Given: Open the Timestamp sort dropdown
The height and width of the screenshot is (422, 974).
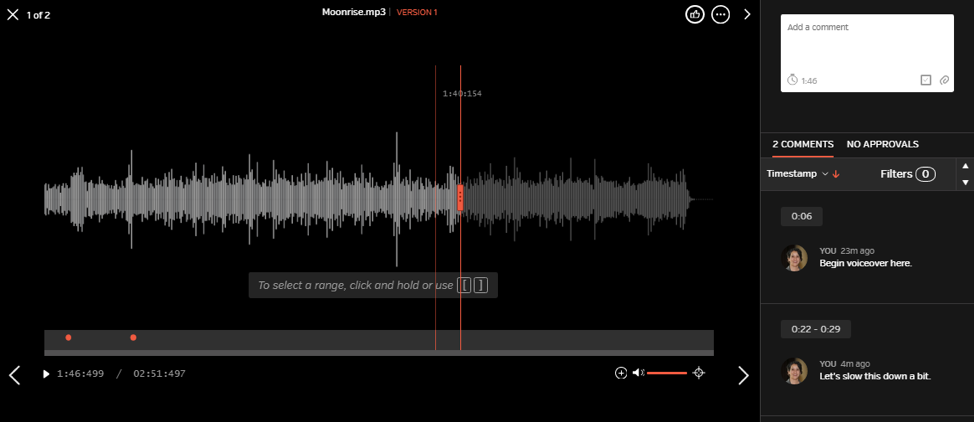Looking at the screenshot, I should (x=797, y=174).
